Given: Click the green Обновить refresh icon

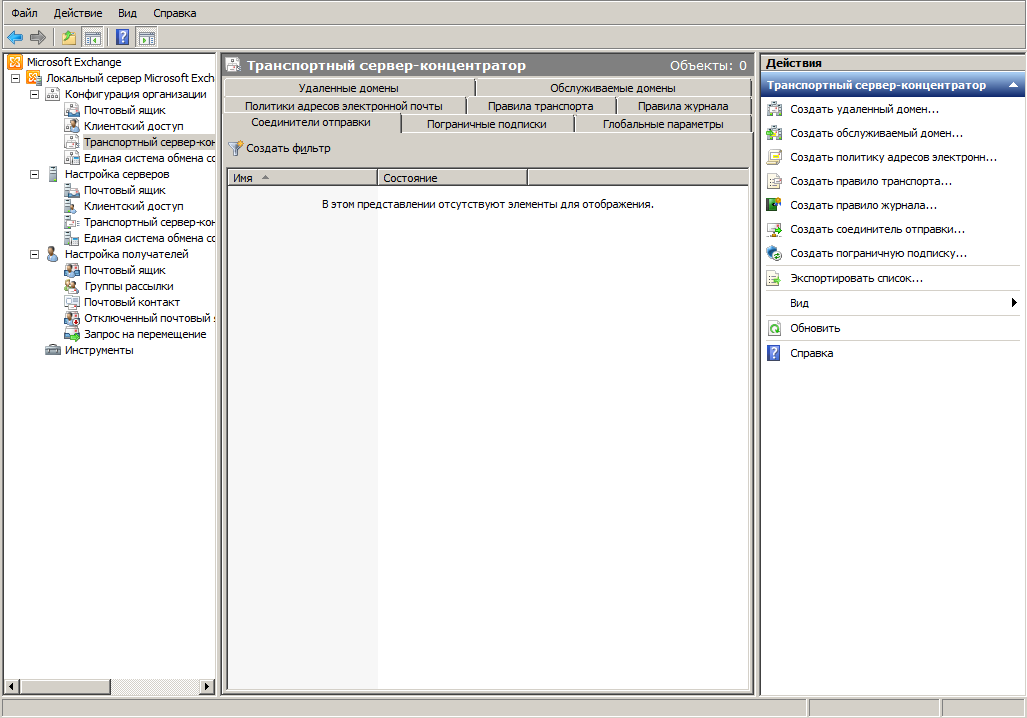Looking at the screenshot, I should [x=774, y=328].
